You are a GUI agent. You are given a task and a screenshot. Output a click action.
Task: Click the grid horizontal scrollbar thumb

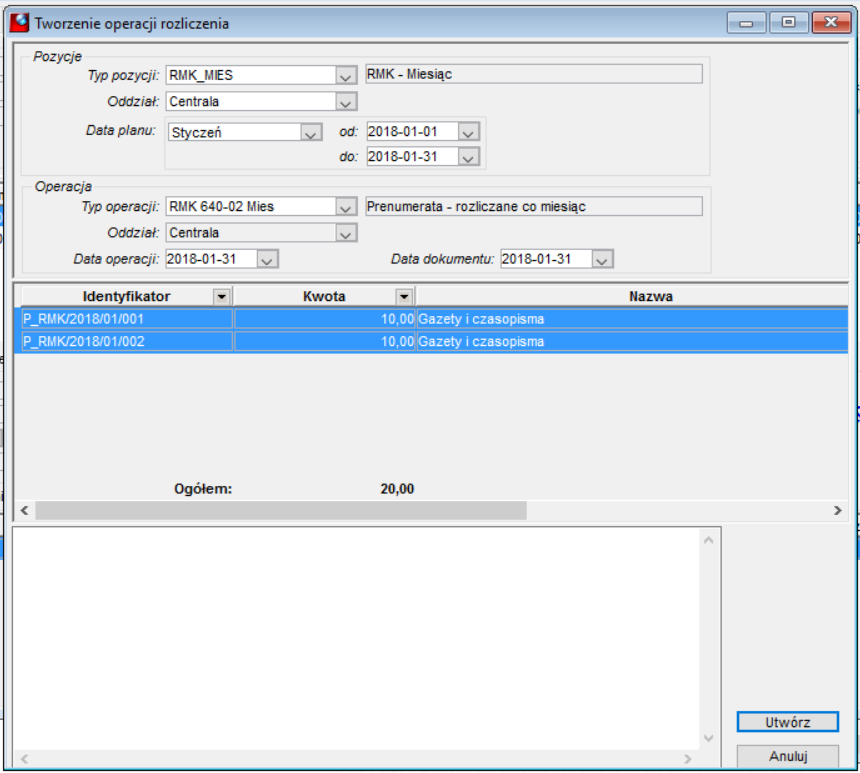tap(281, 511)
